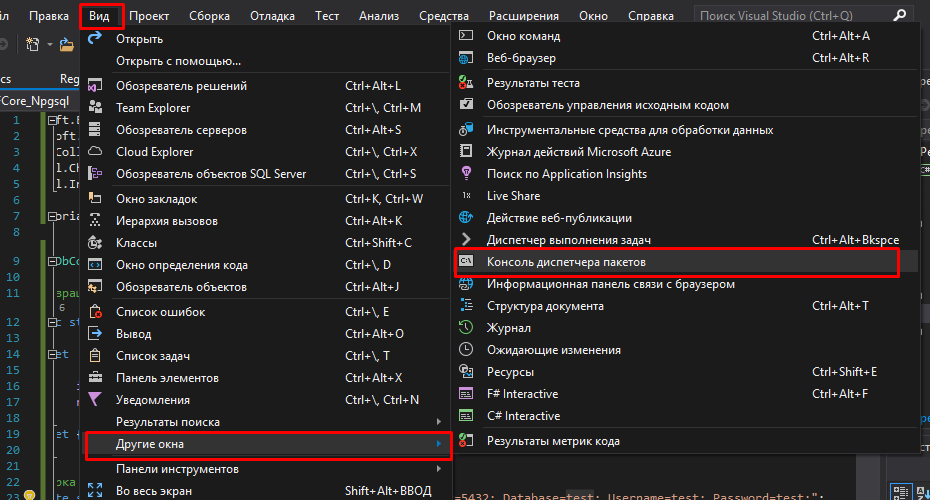Open the Проект menu
This screenshot has width=930, height=500.
click(x=149, y=16)
